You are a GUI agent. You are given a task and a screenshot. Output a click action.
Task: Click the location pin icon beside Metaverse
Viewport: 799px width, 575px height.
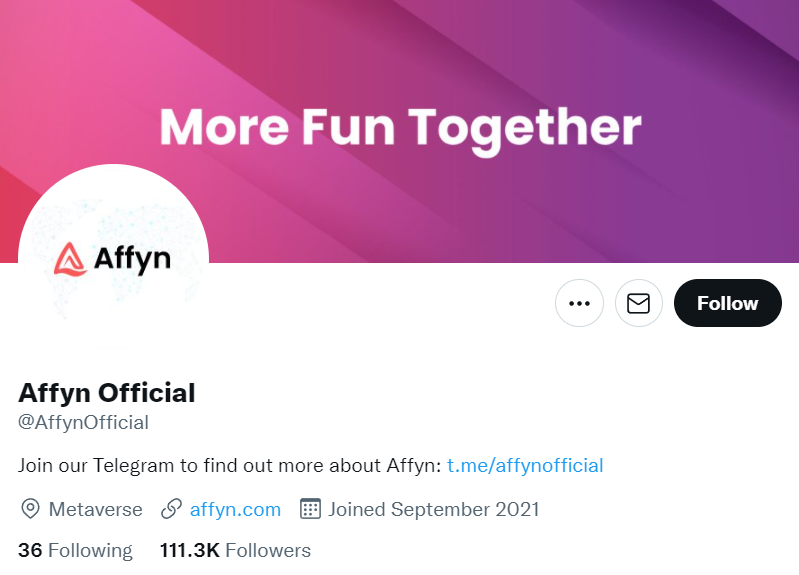coord(31,509)
